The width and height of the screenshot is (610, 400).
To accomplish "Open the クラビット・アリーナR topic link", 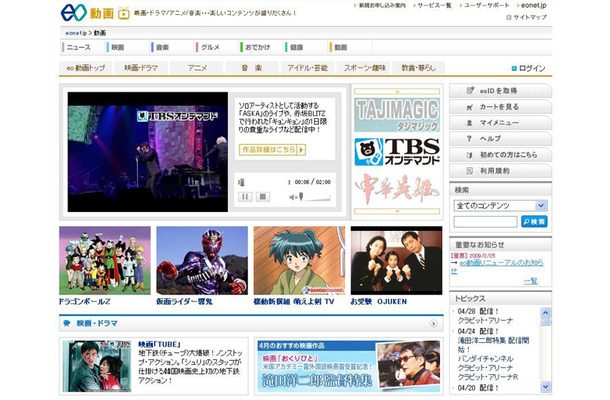I will point(488,377).
